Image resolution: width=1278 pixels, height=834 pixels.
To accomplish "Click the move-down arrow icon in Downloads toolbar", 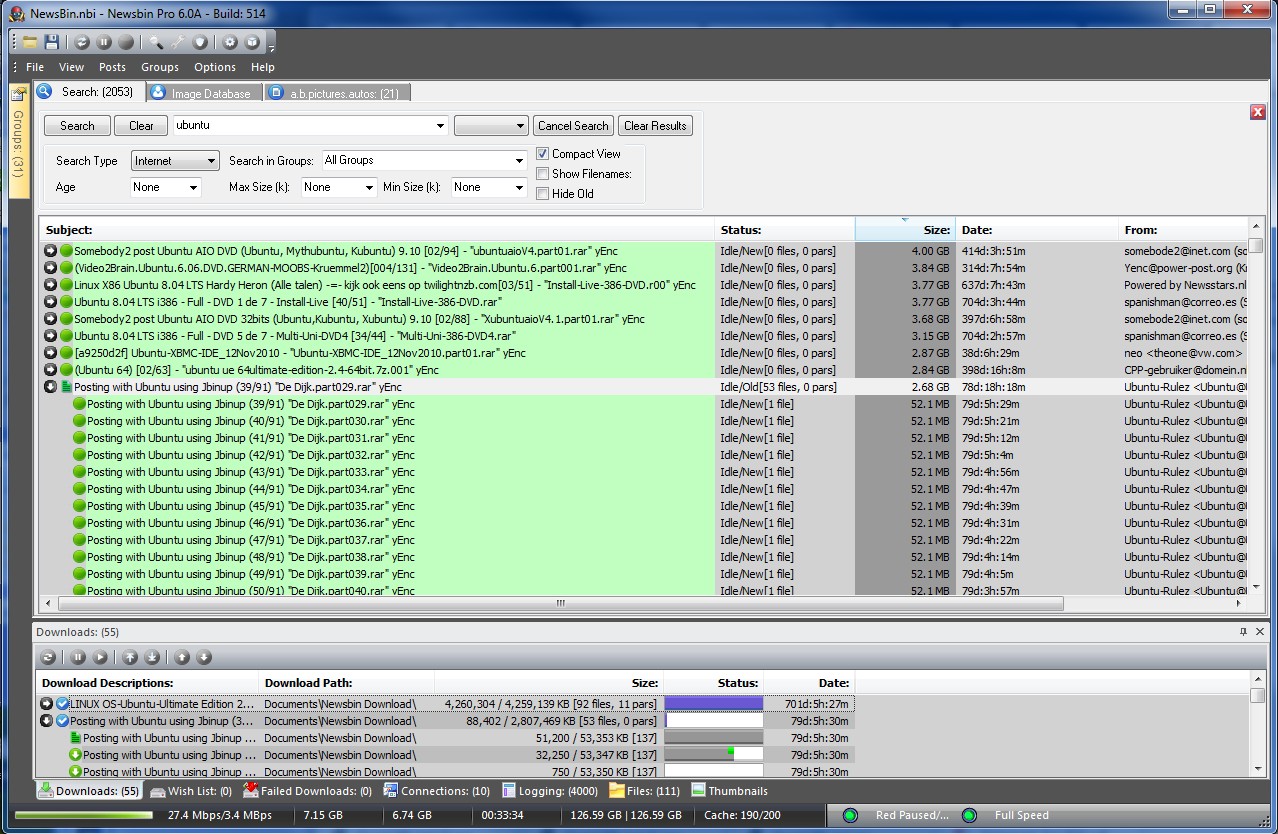I will pos(204,657).
